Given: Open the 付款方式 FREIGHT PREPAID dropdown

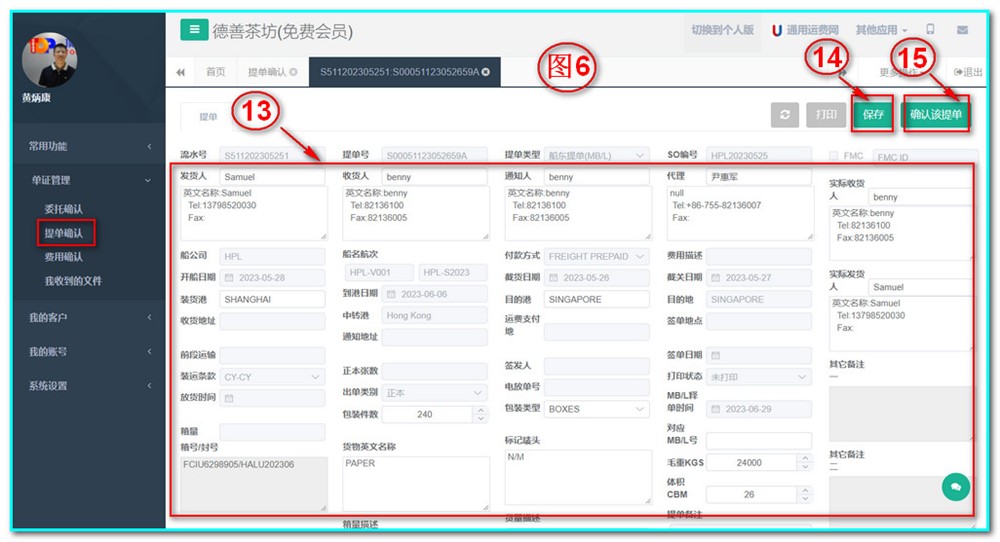Looking at the screenshot, I should click(x=596, y=256).
